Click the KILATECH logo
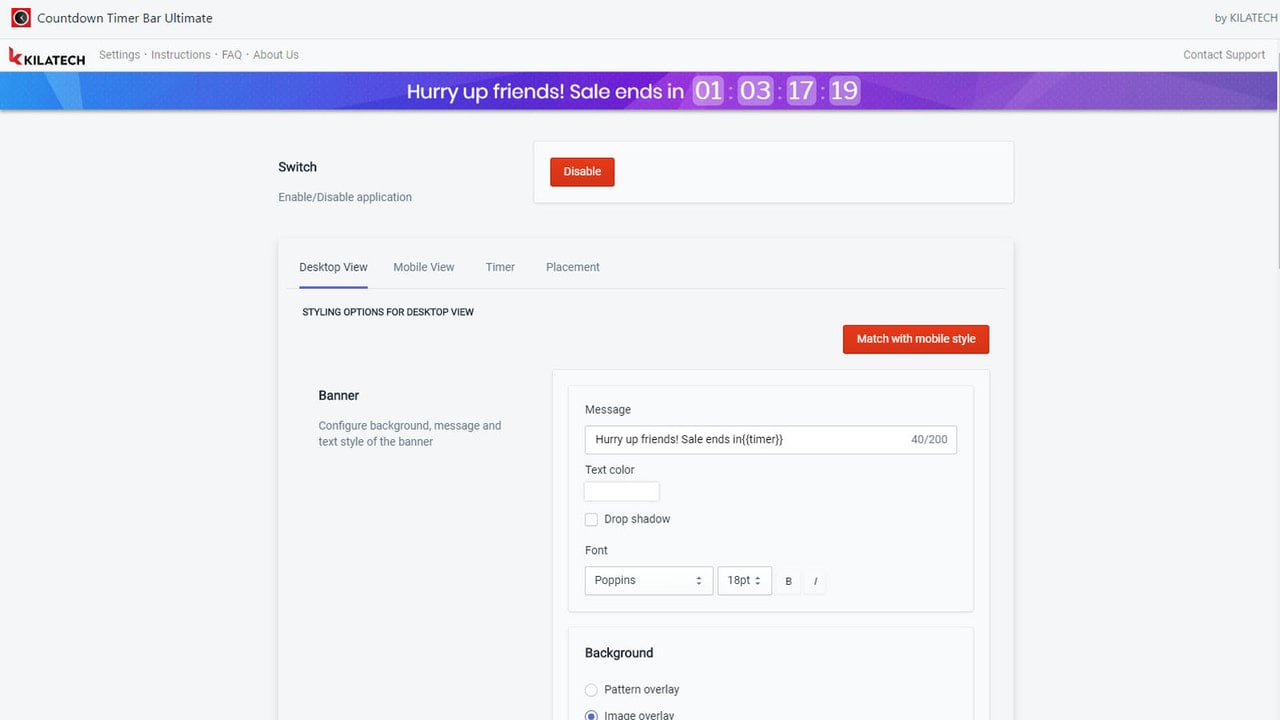Viewport: 1280px width, 720px height. point(47,57)
